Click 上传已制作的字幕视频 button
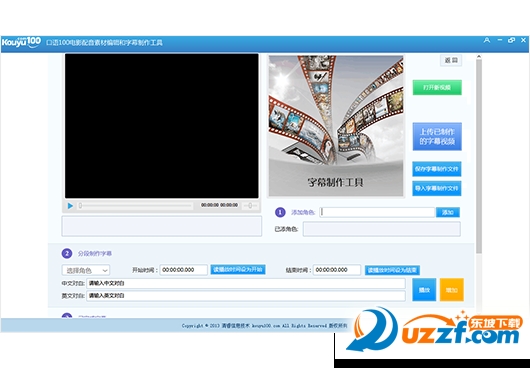The height and width of the screenshot is (368, 530). point(437,137)
